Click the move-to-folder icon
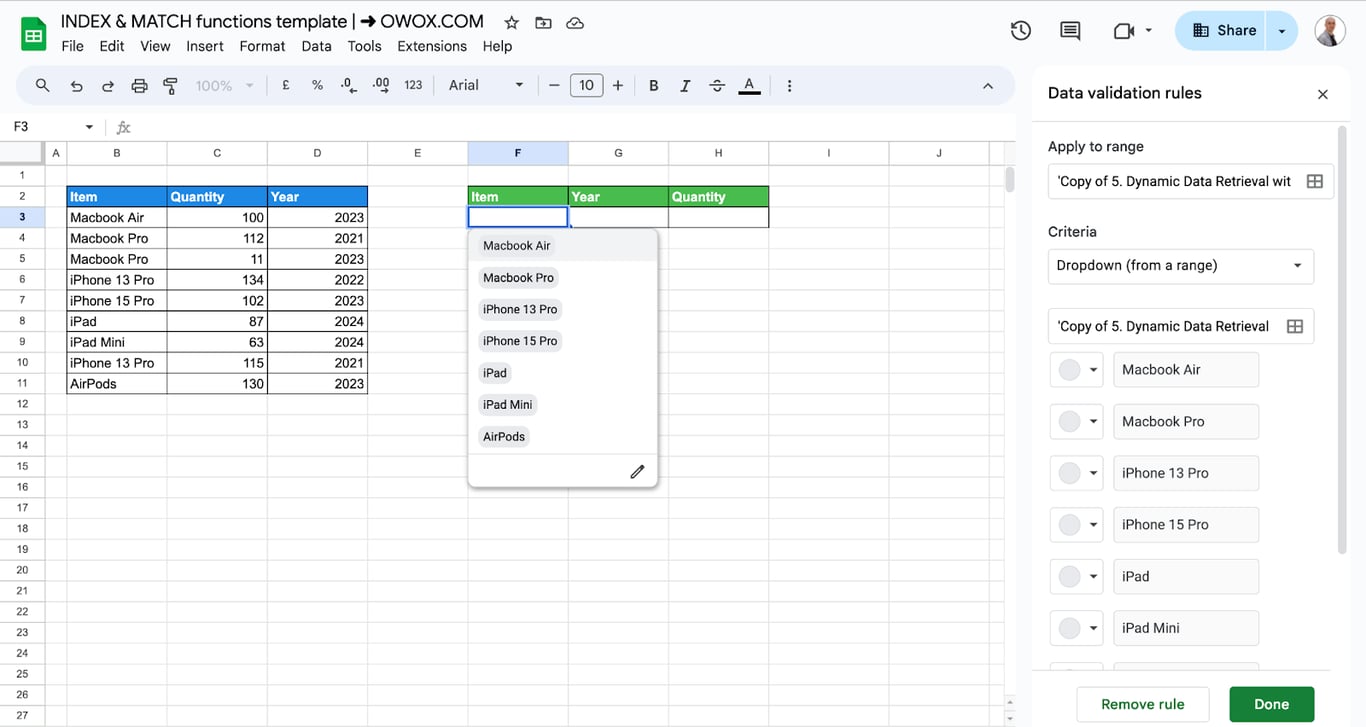 pyautogui.click(x=543, y=22)
